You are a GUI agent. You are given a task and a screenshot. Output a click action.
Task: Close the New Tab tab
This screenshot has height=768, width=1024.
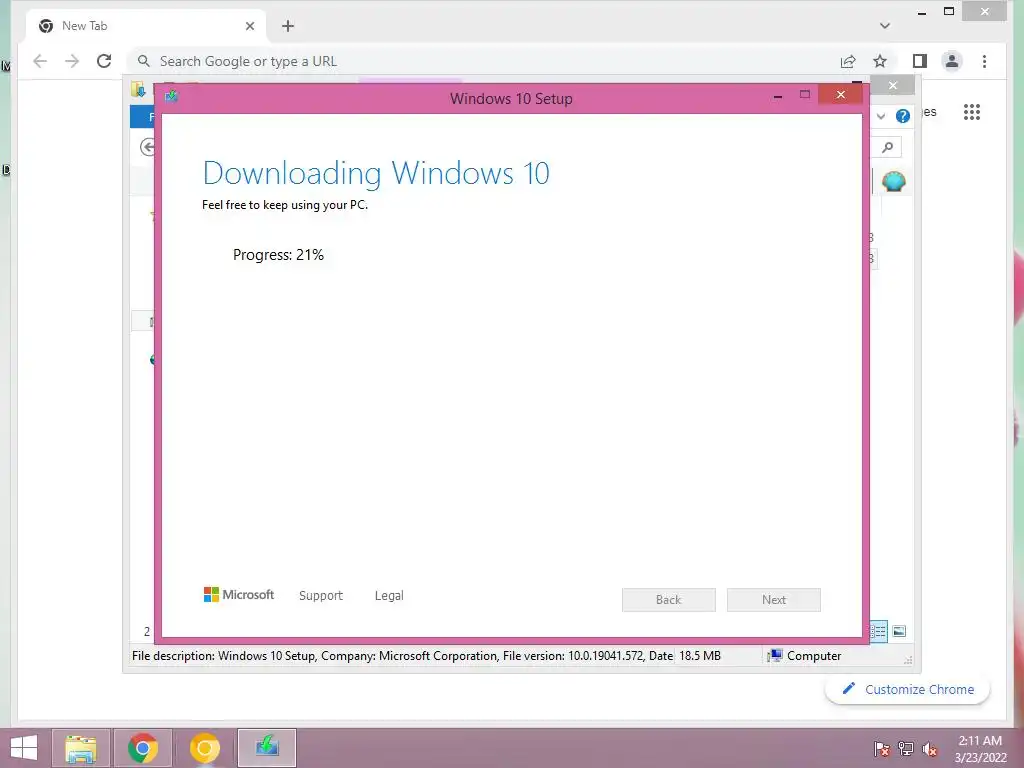click(250, 26)
